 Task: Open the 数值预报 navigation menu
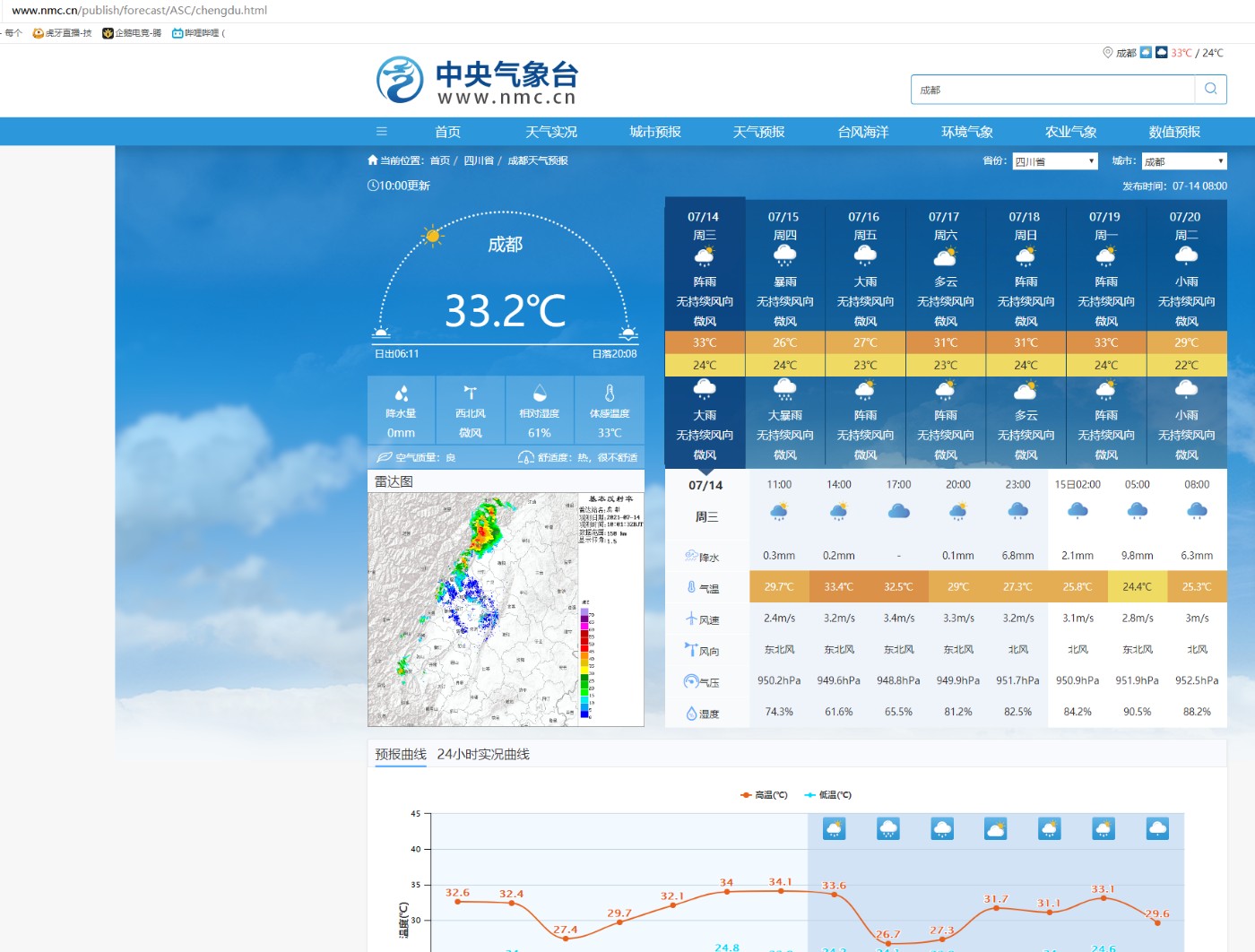1174,132
